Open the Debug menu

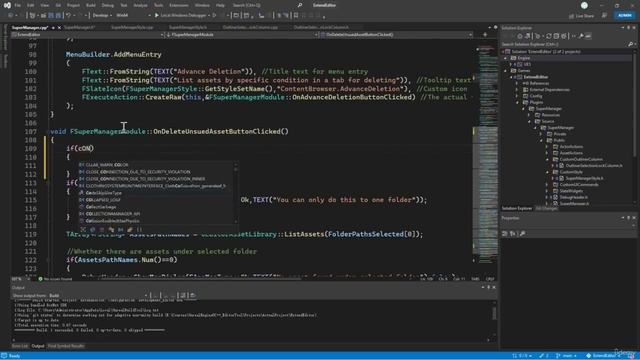pos(107,5)
